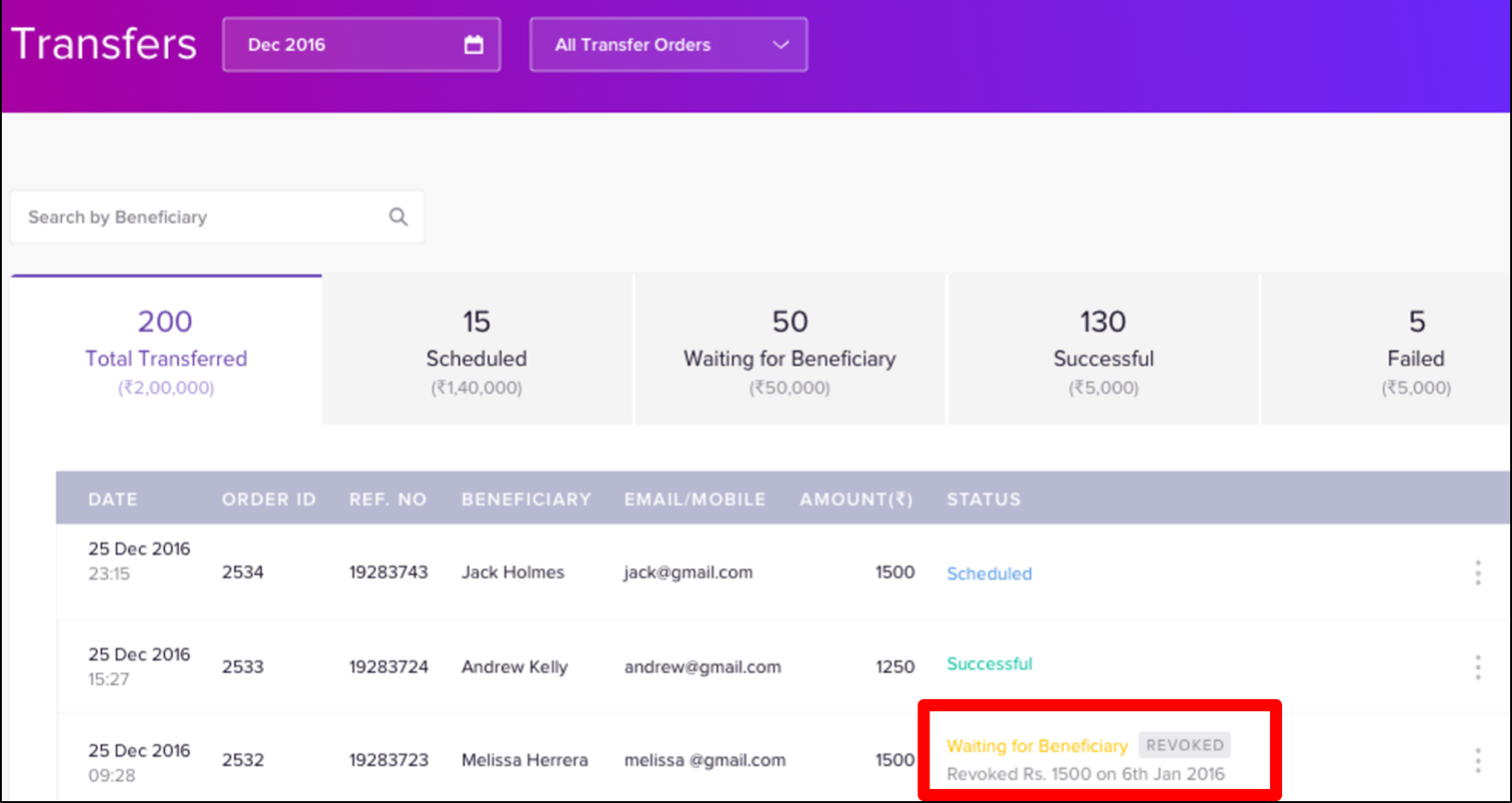
Task: Click the email jack@gmail.com
Action: click(x=688, y=572)
